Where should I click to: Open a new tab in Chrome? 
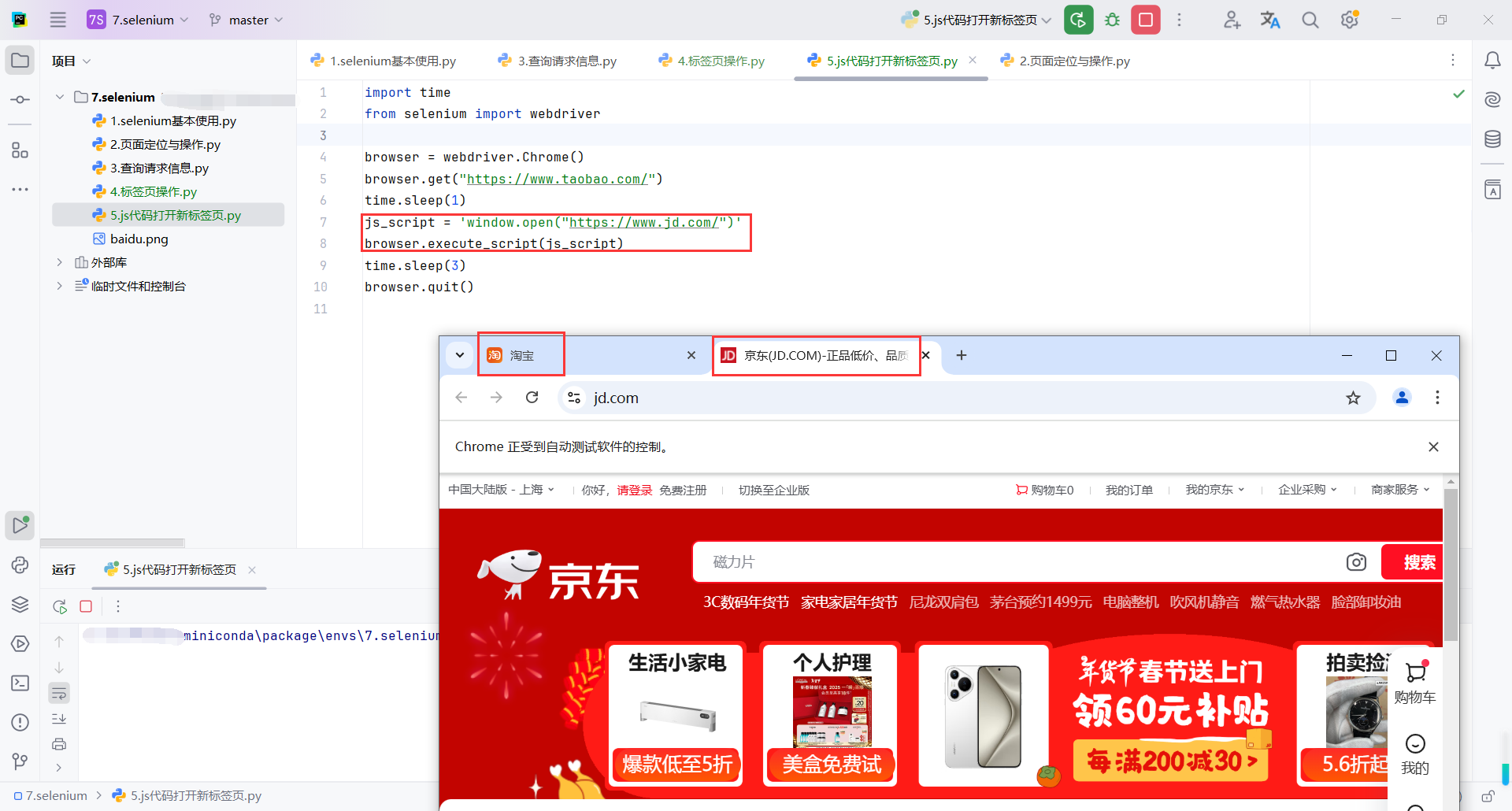962,355
